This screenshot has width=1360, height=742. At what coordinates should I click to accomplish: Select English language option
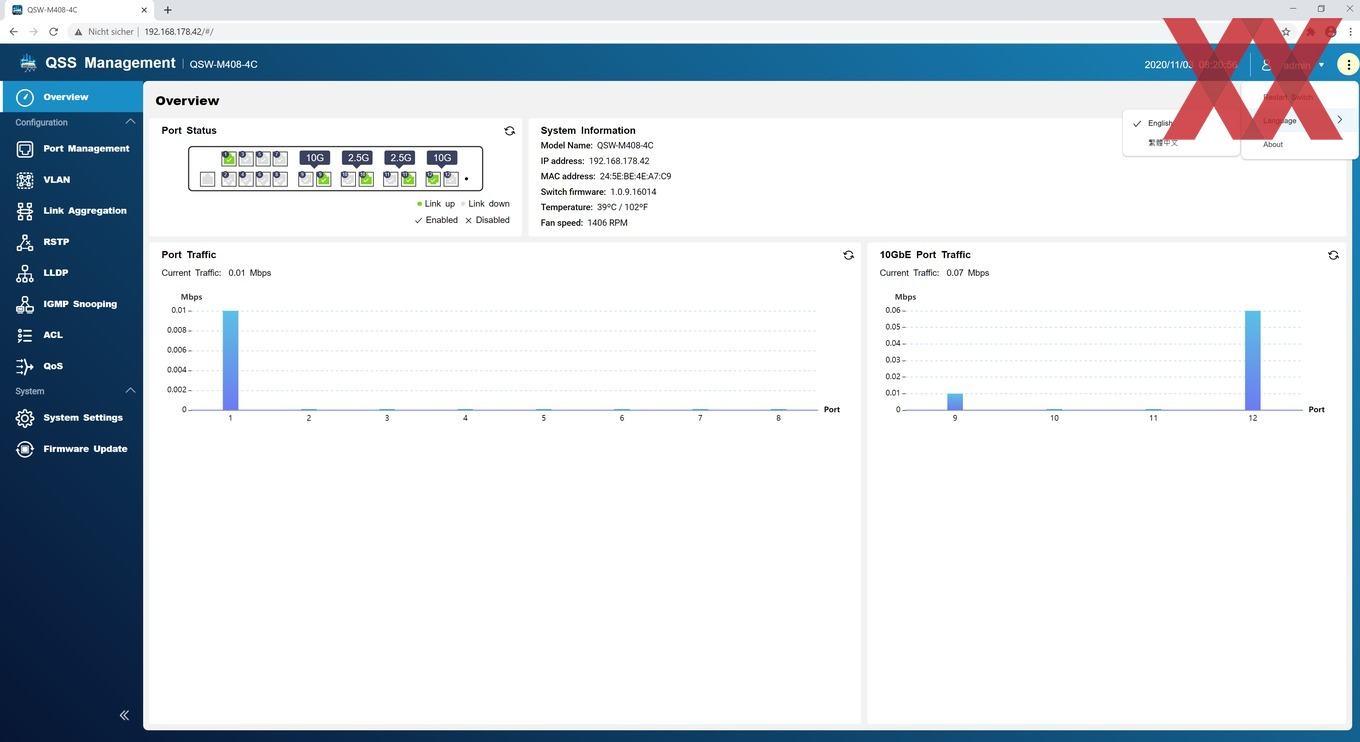tap(1161, 123)
